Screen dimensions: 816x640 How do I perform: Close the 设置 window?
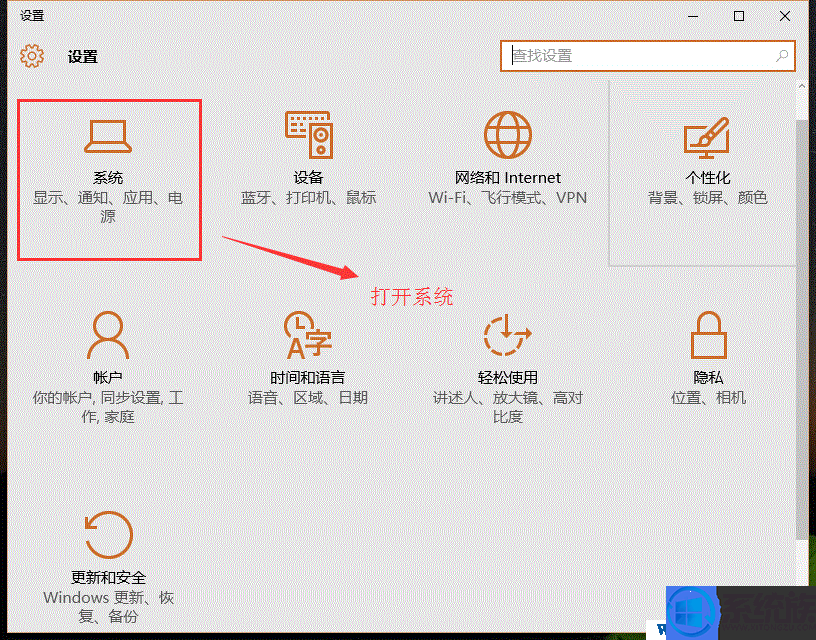coord(785,16)
